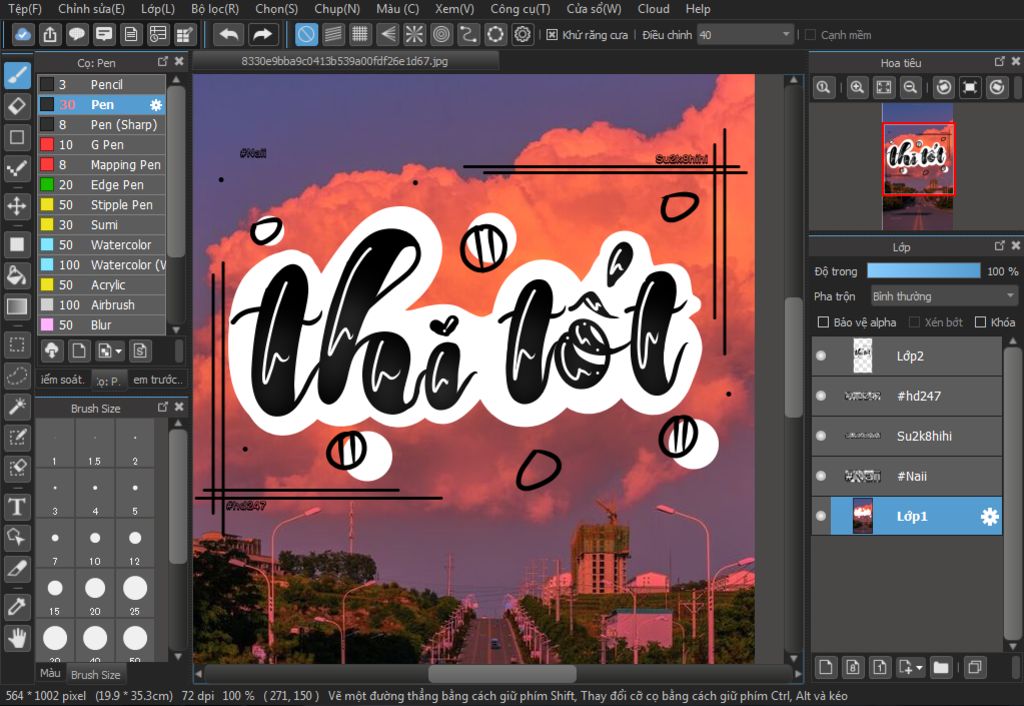
Task: Enable Khóa checkbox
Action: click(980, 322)
